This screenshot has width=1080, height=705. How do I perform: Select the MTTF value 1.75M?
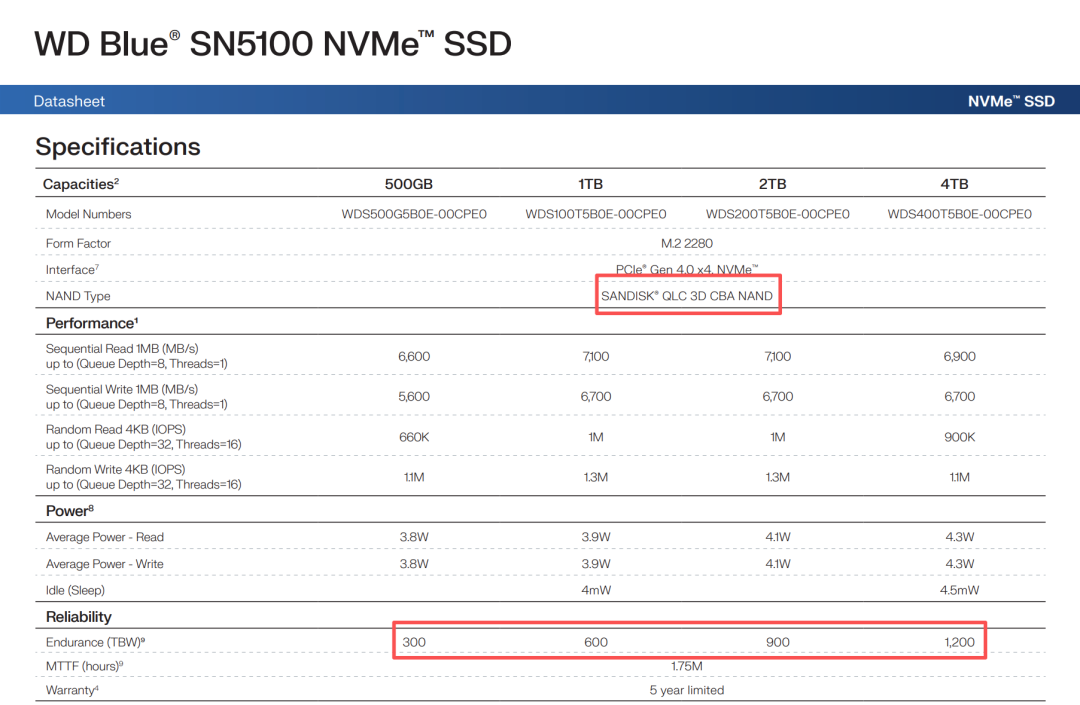coord(687,666)
